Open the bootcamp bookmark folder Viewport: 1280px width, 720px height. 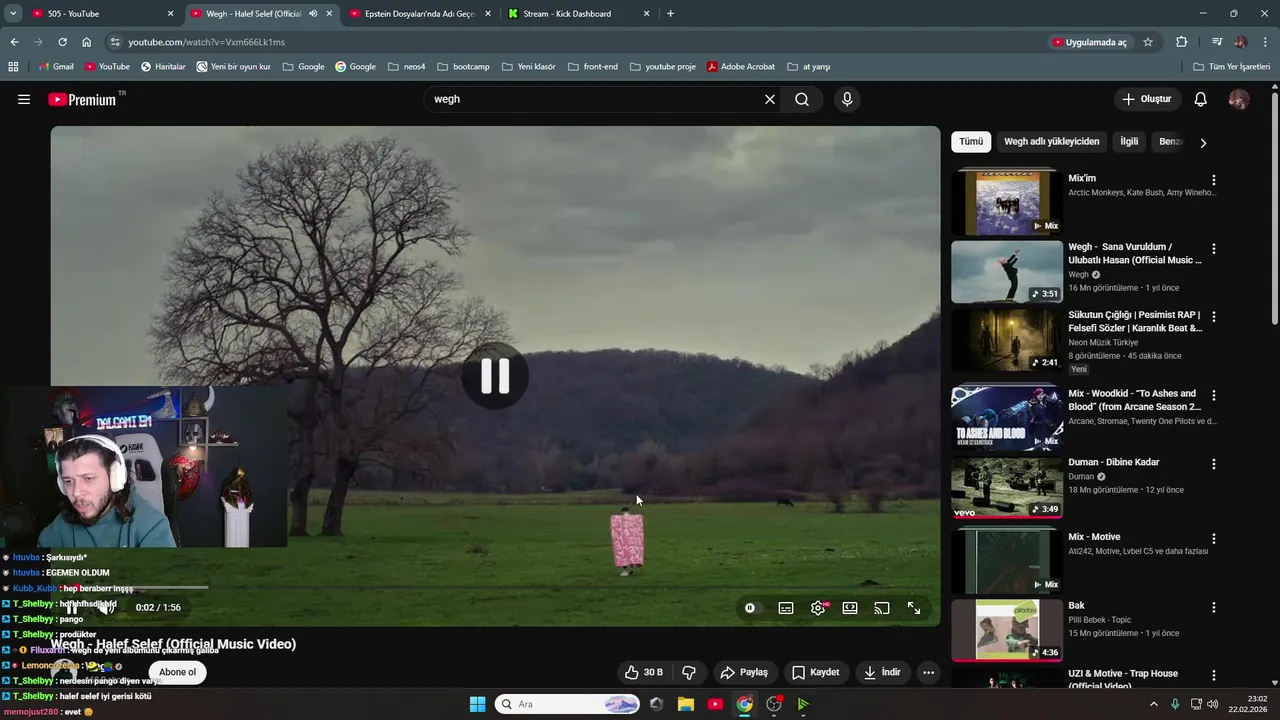coord(463,67)
